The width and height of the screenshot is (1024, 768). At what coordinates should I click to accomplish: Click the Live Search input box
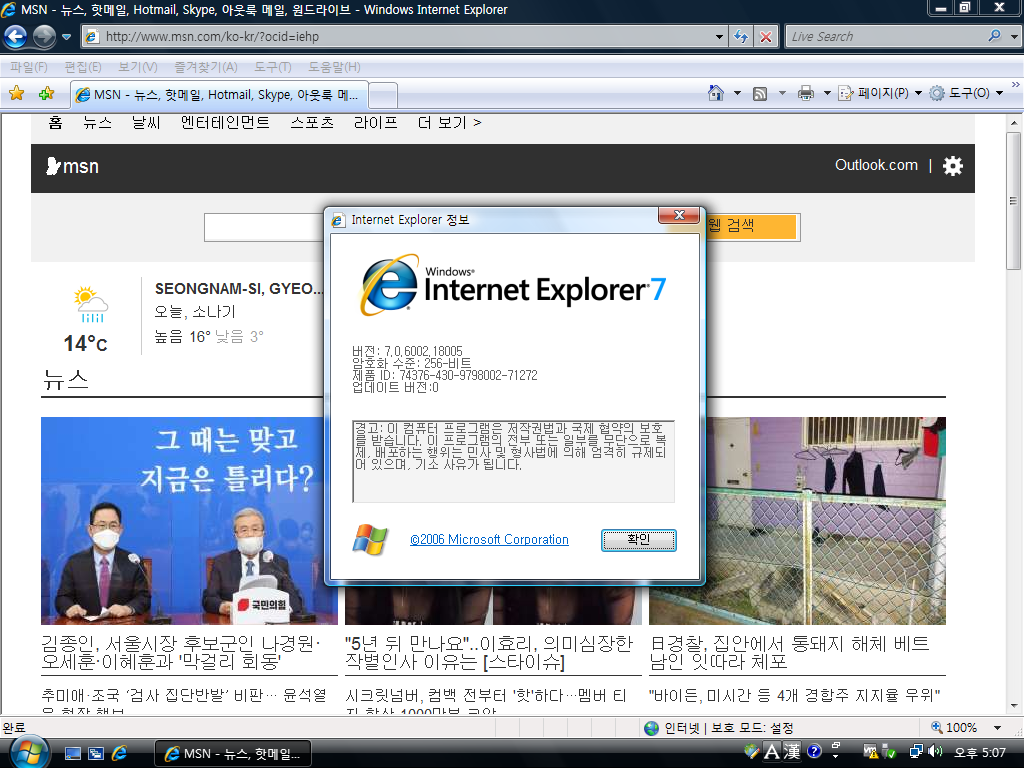coord(885,37)
